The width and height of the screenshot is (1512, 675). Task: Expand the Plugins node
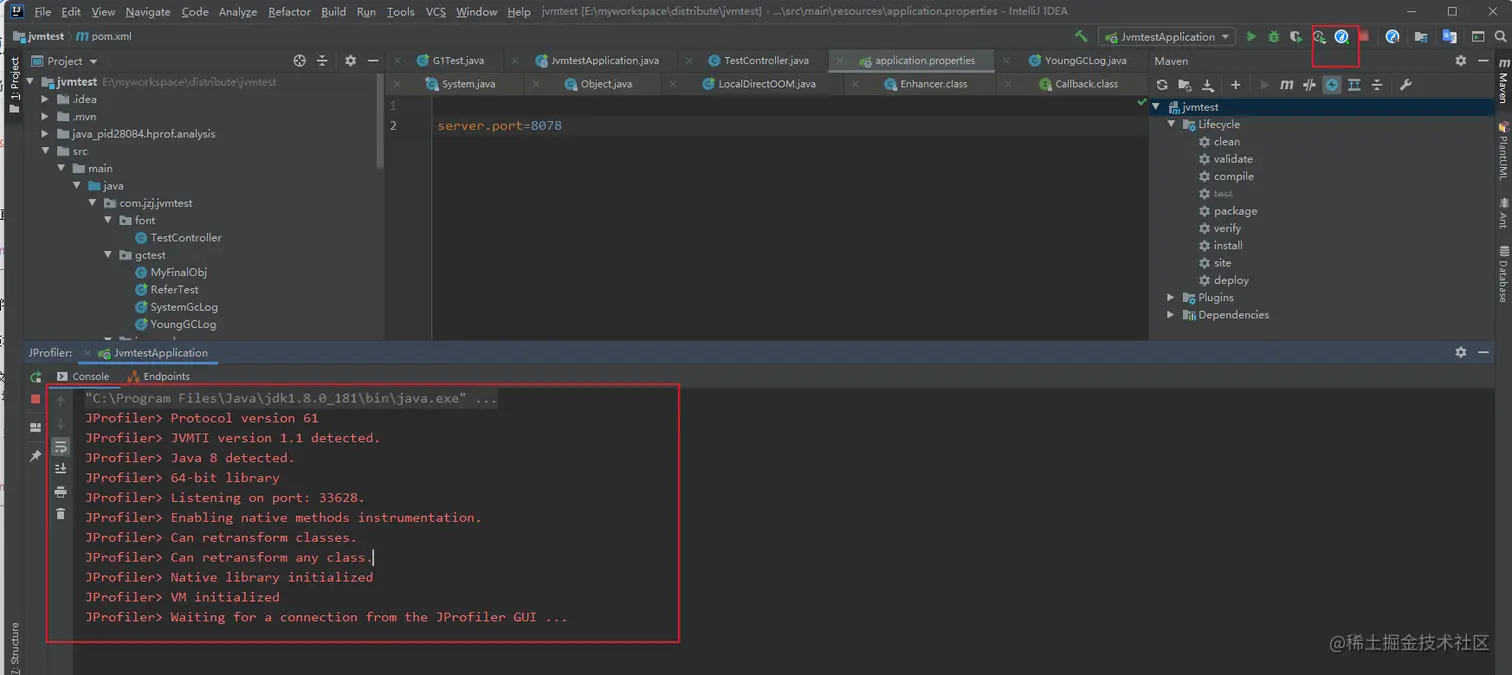(x=1171, y=297)
